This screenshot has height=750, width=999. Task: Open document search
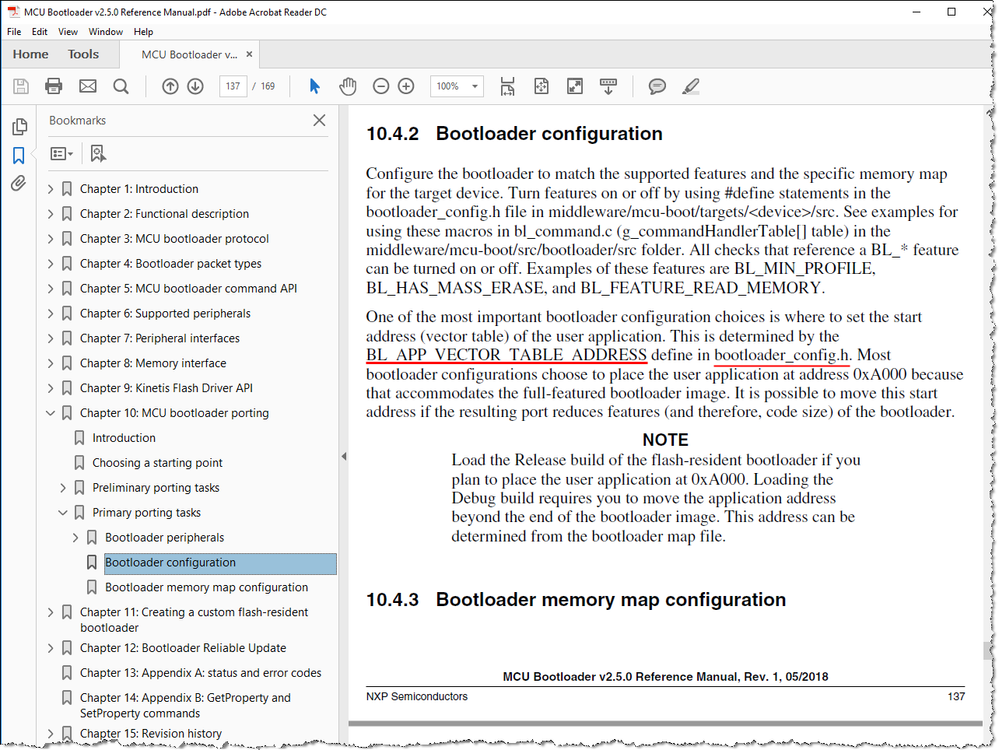[121, 86]
